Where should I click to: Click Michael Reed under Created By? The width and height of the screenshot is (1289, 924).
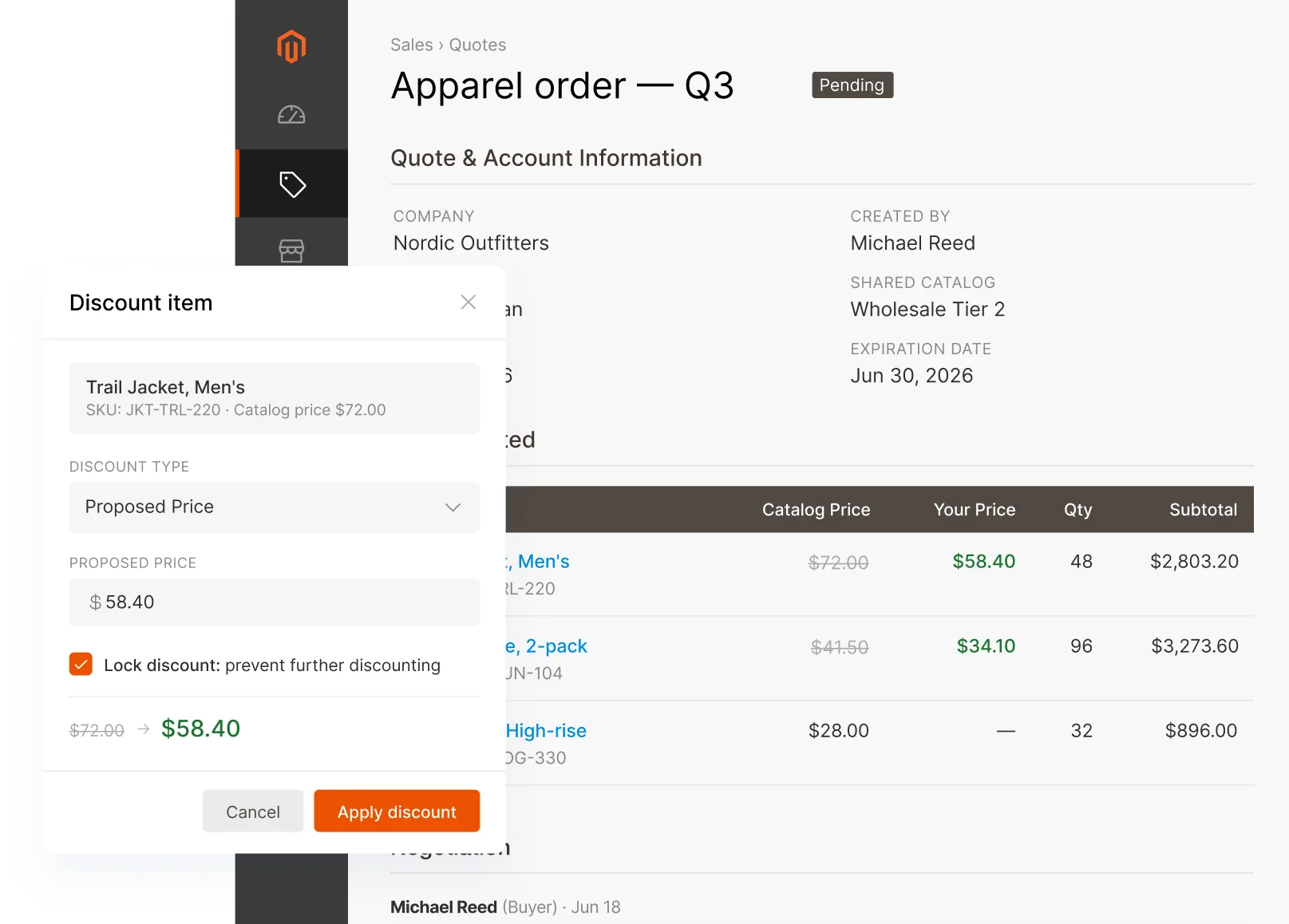coord(912,243)
